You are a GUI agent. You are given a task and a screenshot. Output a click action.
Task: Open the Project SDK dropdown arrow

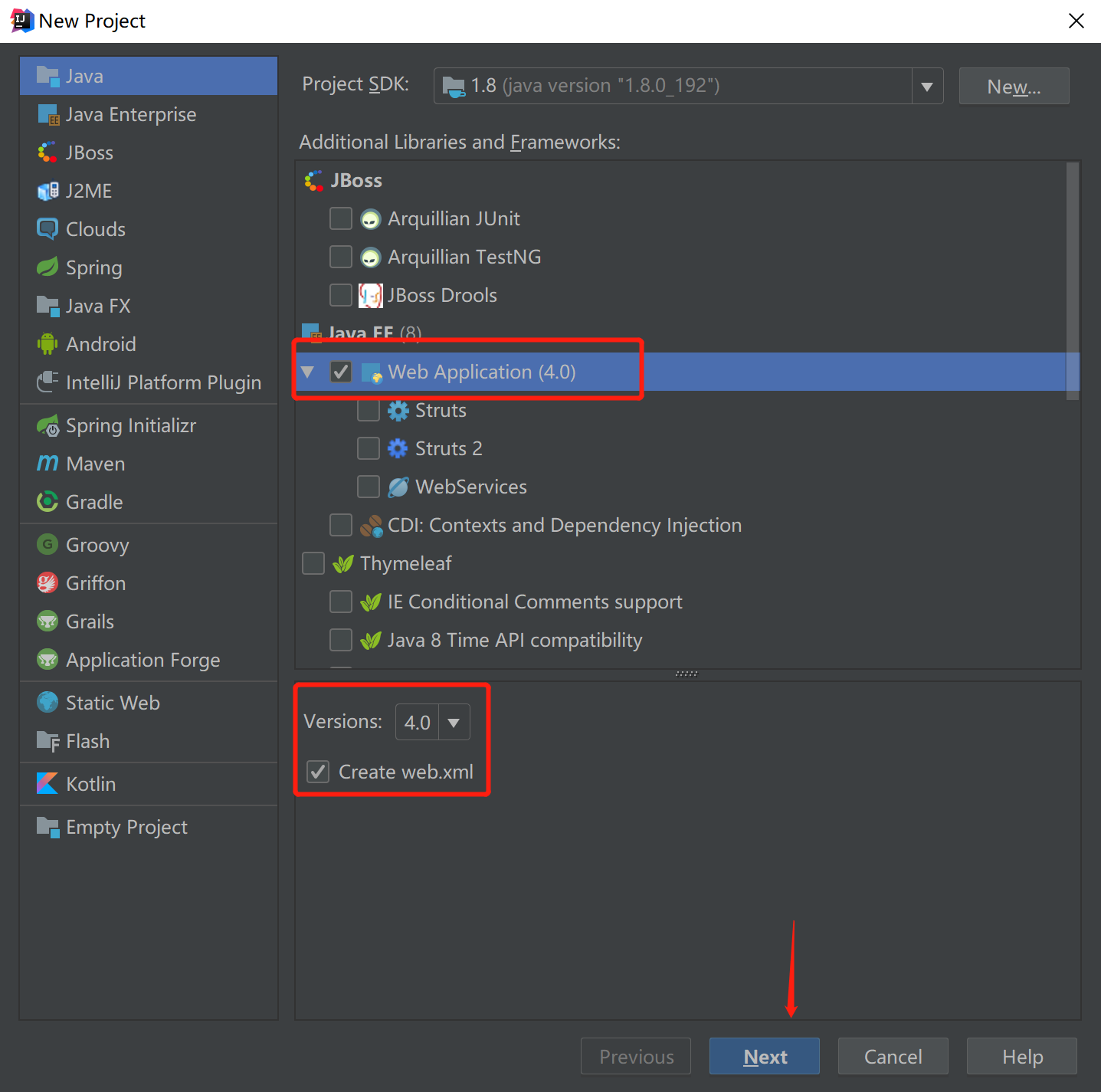point(927,87)
